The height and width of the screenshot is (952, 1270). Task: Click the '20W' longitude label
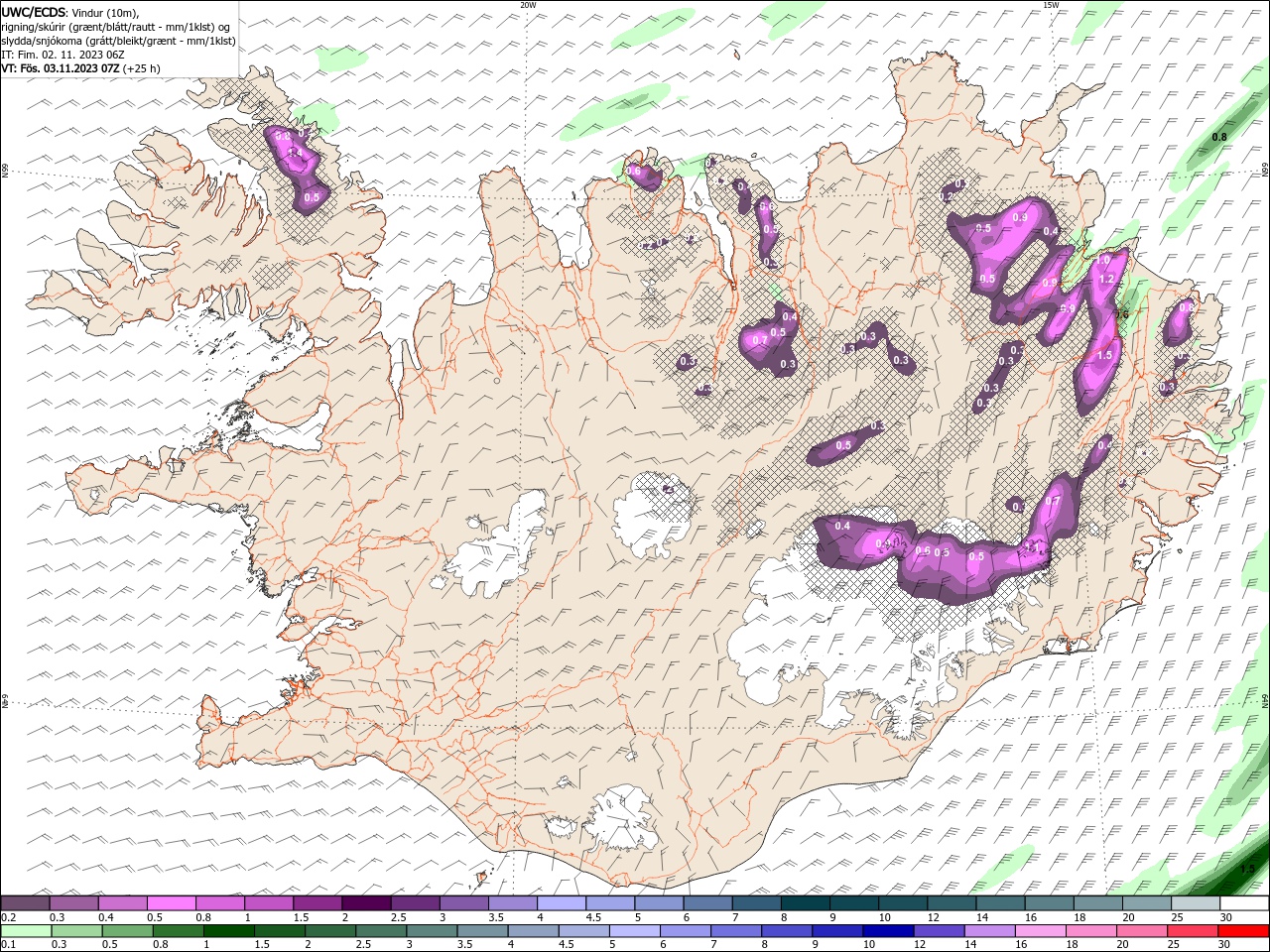pos(528,5)
